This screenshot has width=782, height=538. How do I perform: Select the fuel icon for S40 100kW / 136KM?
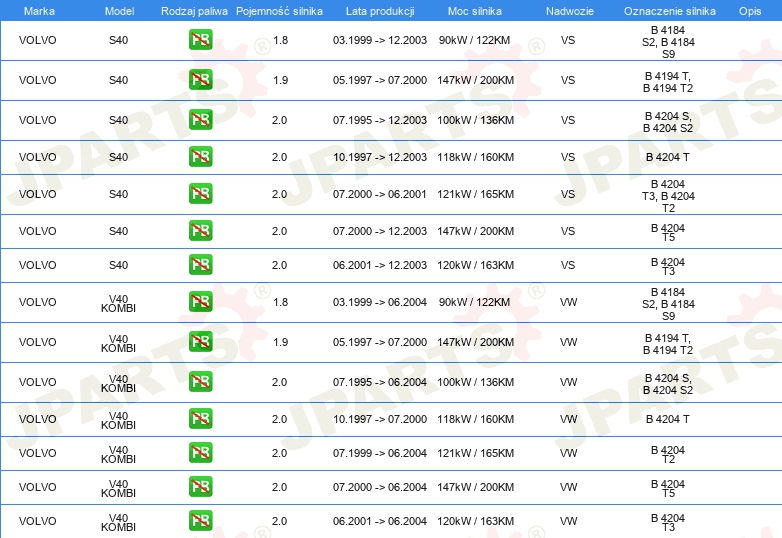200,120
